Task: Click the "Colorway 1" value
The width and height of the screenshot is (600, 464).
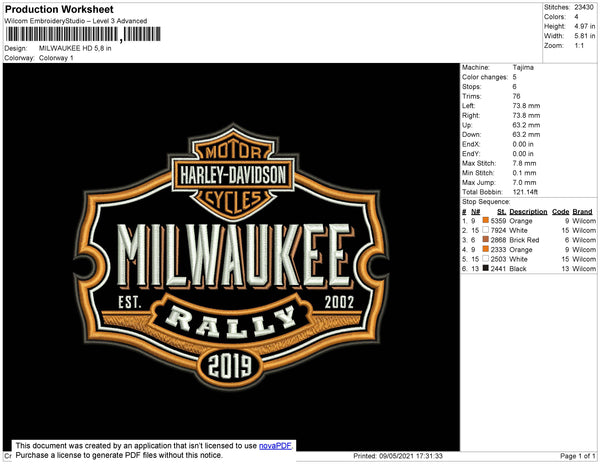Action: tap(56, 58)
